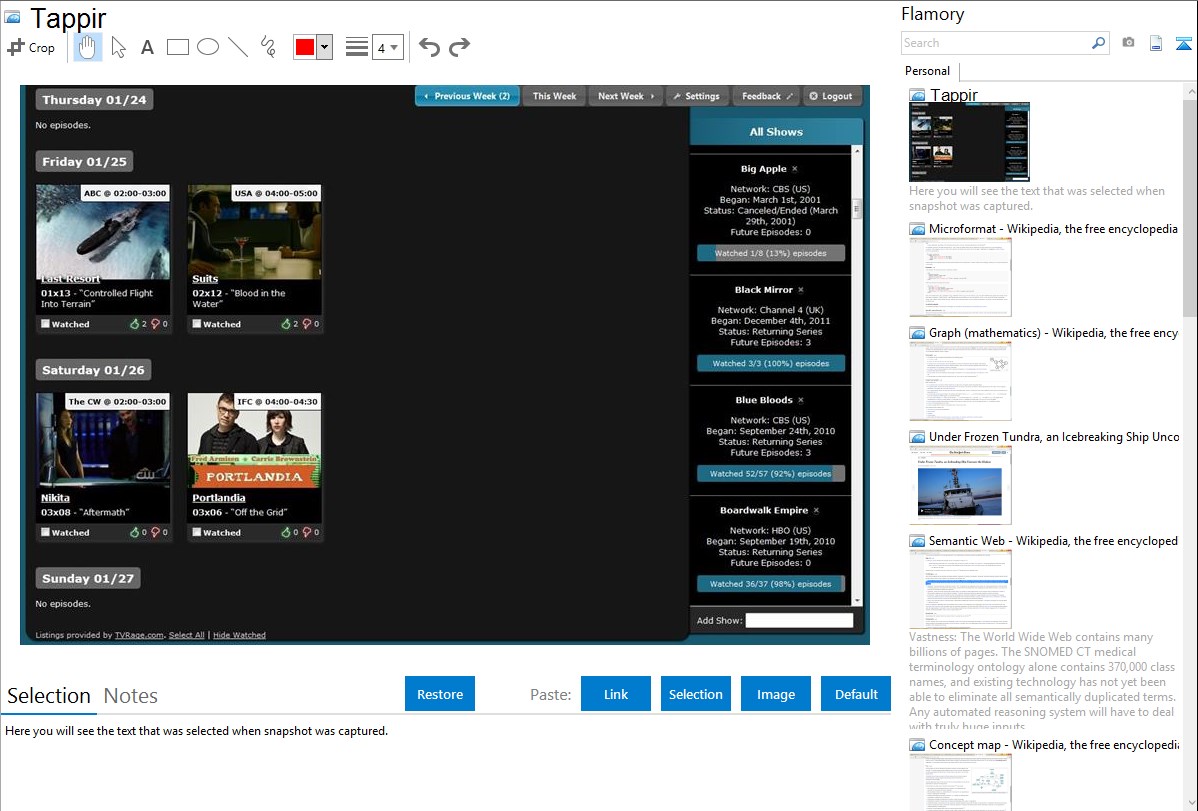Image resolution: width=1198 pixels, height=811 pixels.
Task: Click the Selection paste button
Action: tap(696, 694)
